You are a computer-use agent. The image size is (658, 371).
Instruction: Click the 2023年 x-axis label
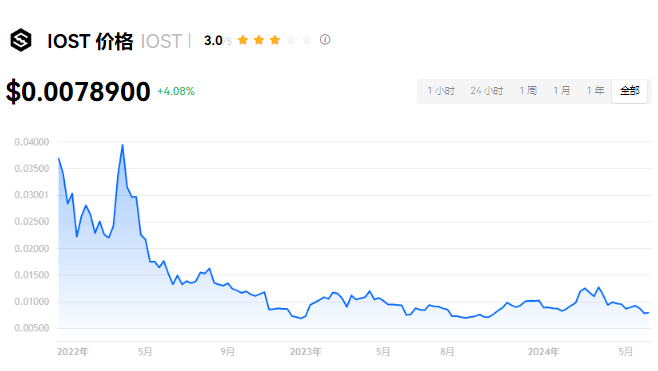point(306,352)
